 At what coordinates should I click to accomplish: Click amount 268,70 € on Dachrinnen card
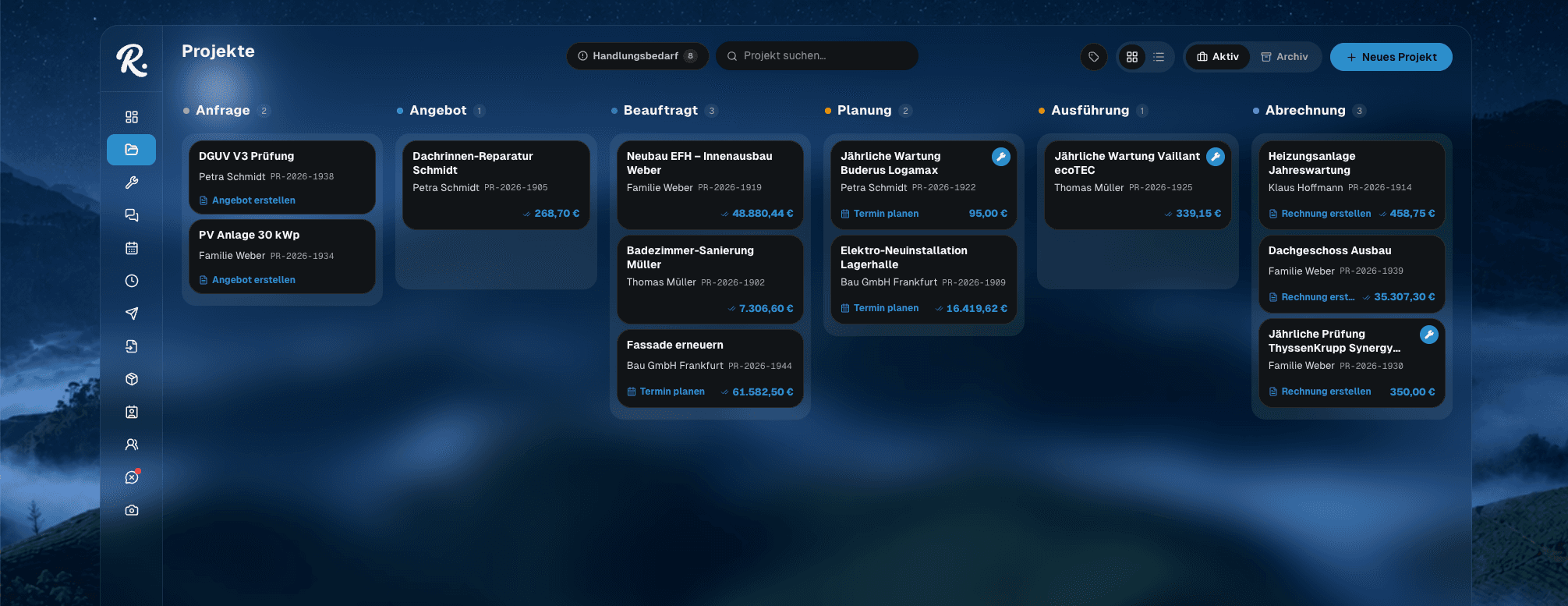pos(557,214)
